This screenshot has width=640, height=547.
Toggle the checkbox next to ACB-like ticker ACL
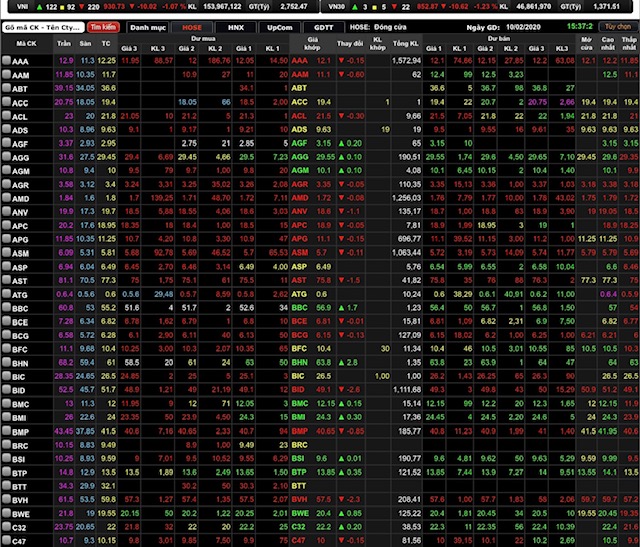[6, 116]
